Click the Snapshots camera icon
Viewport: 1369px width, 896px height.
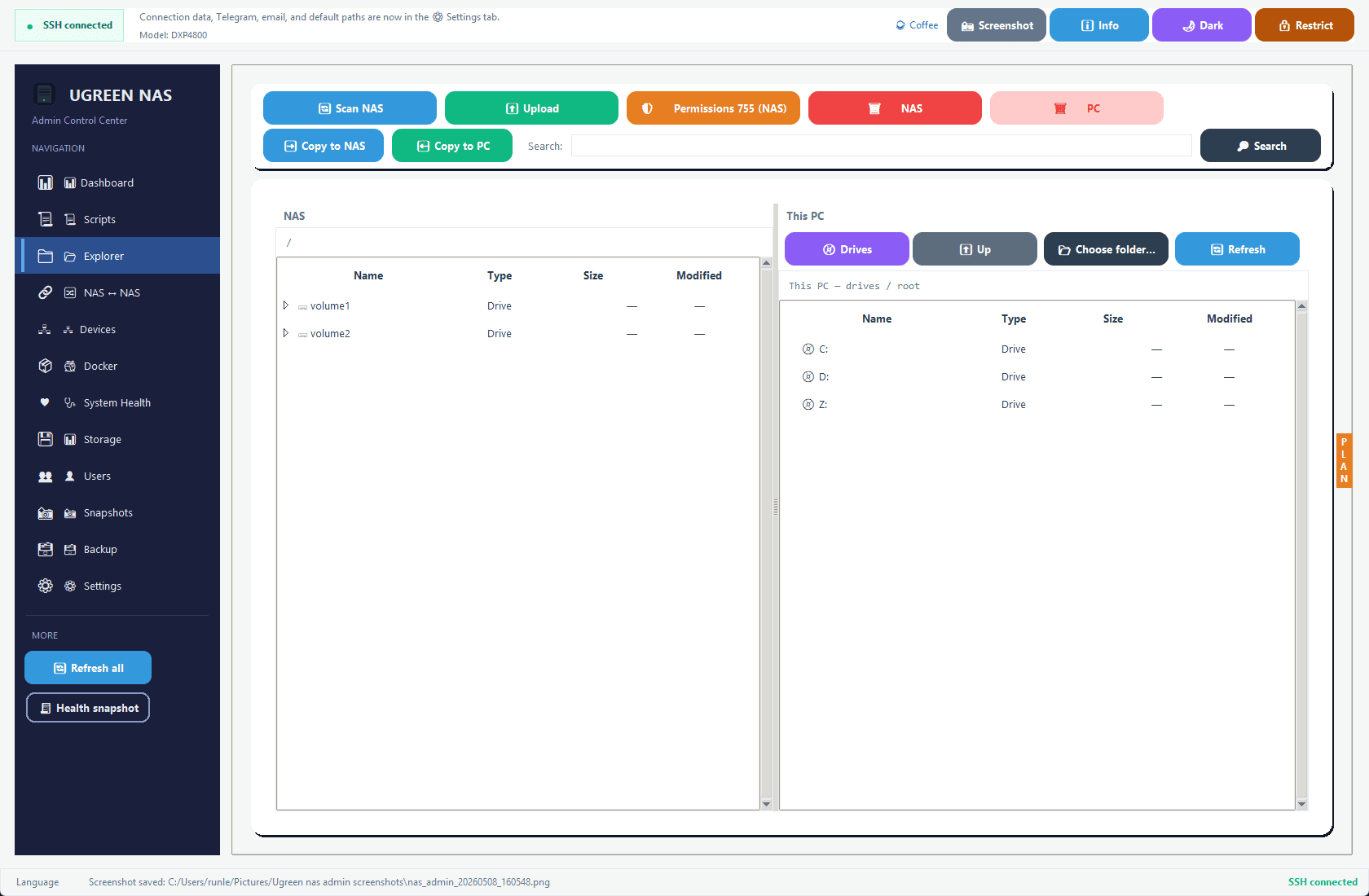coord(46,513)
